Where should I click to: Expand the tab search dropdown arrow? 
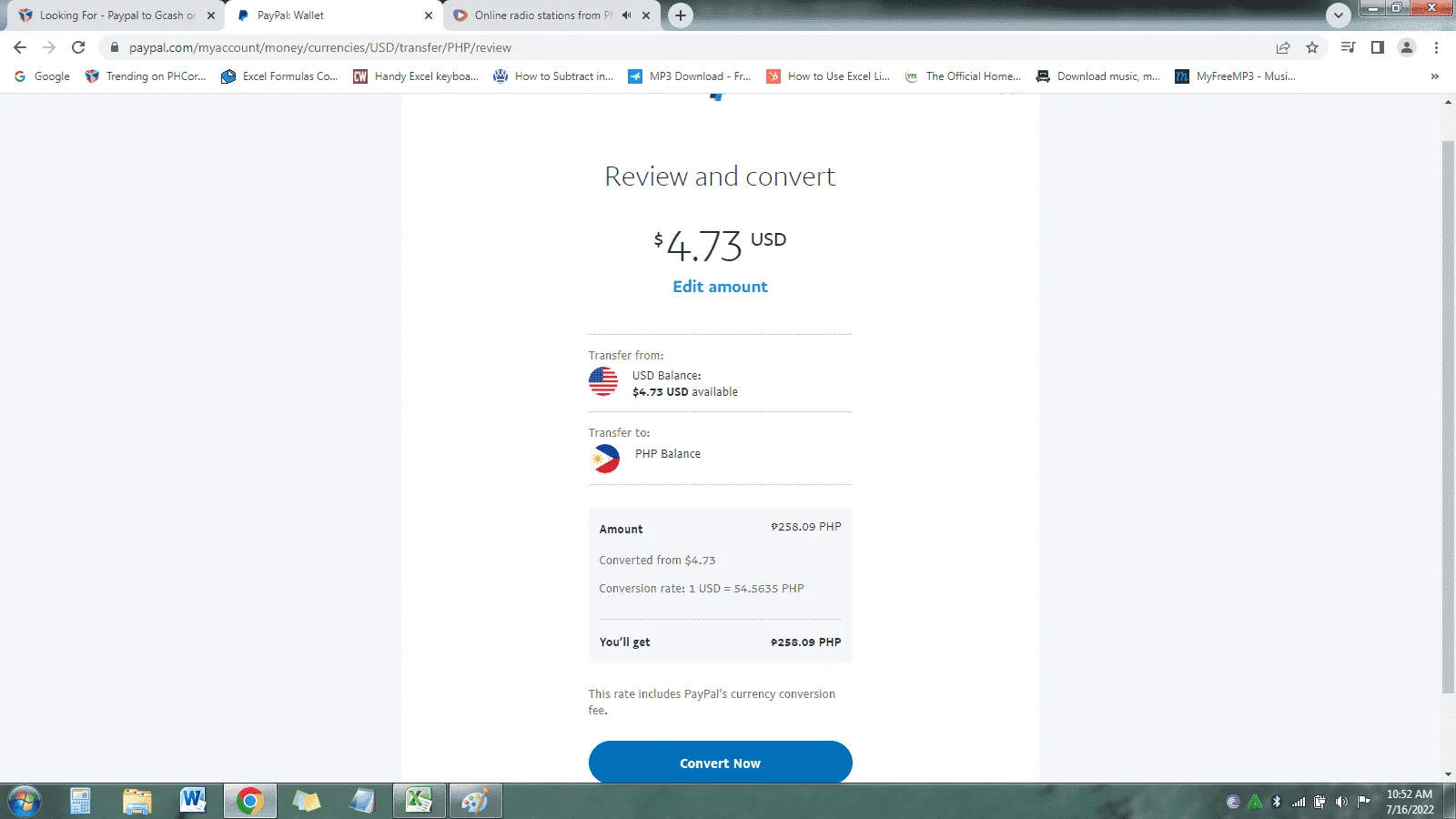click(1338, 15)
